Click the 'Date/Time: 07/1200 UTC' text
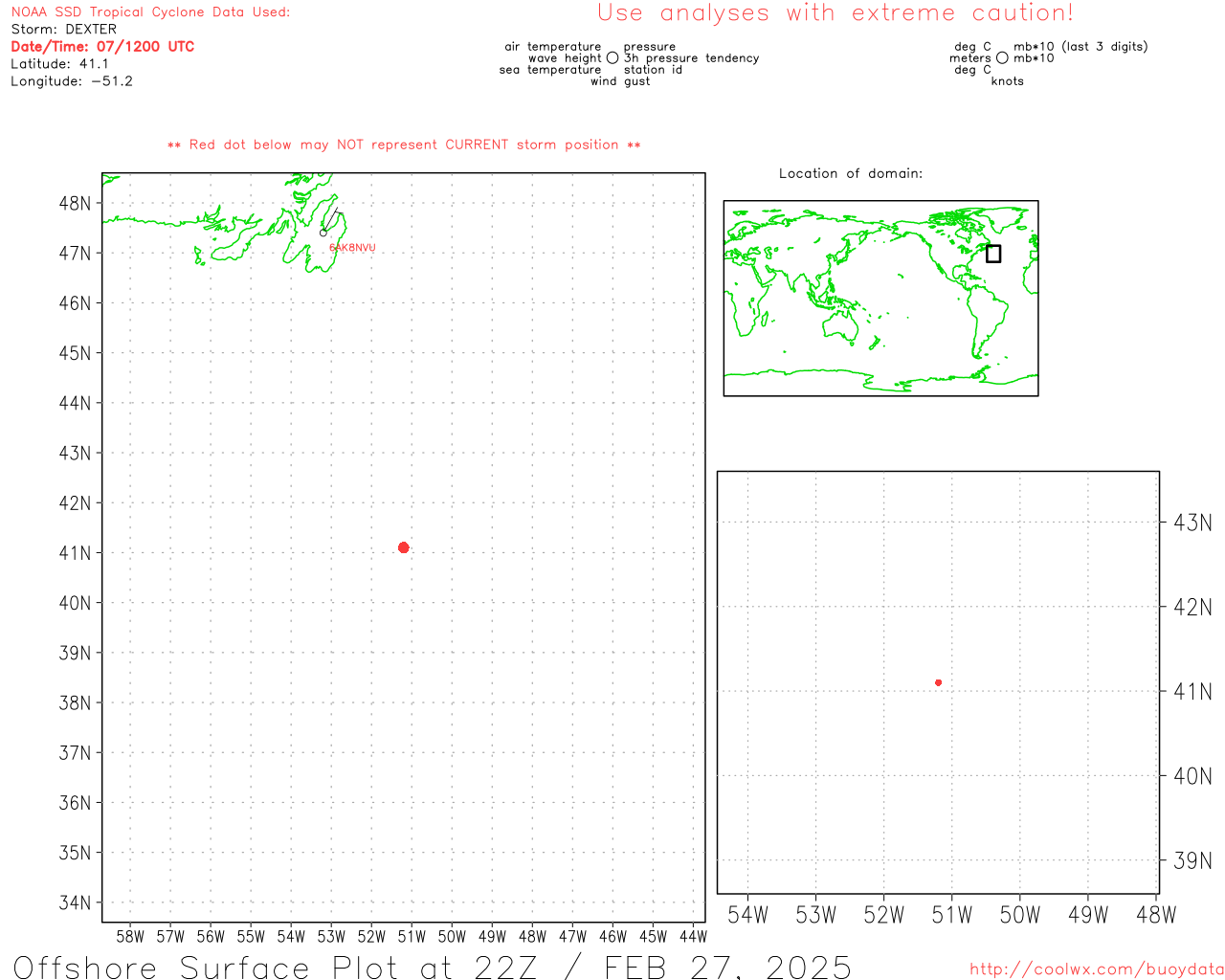1225x980 pixels. 102,46
